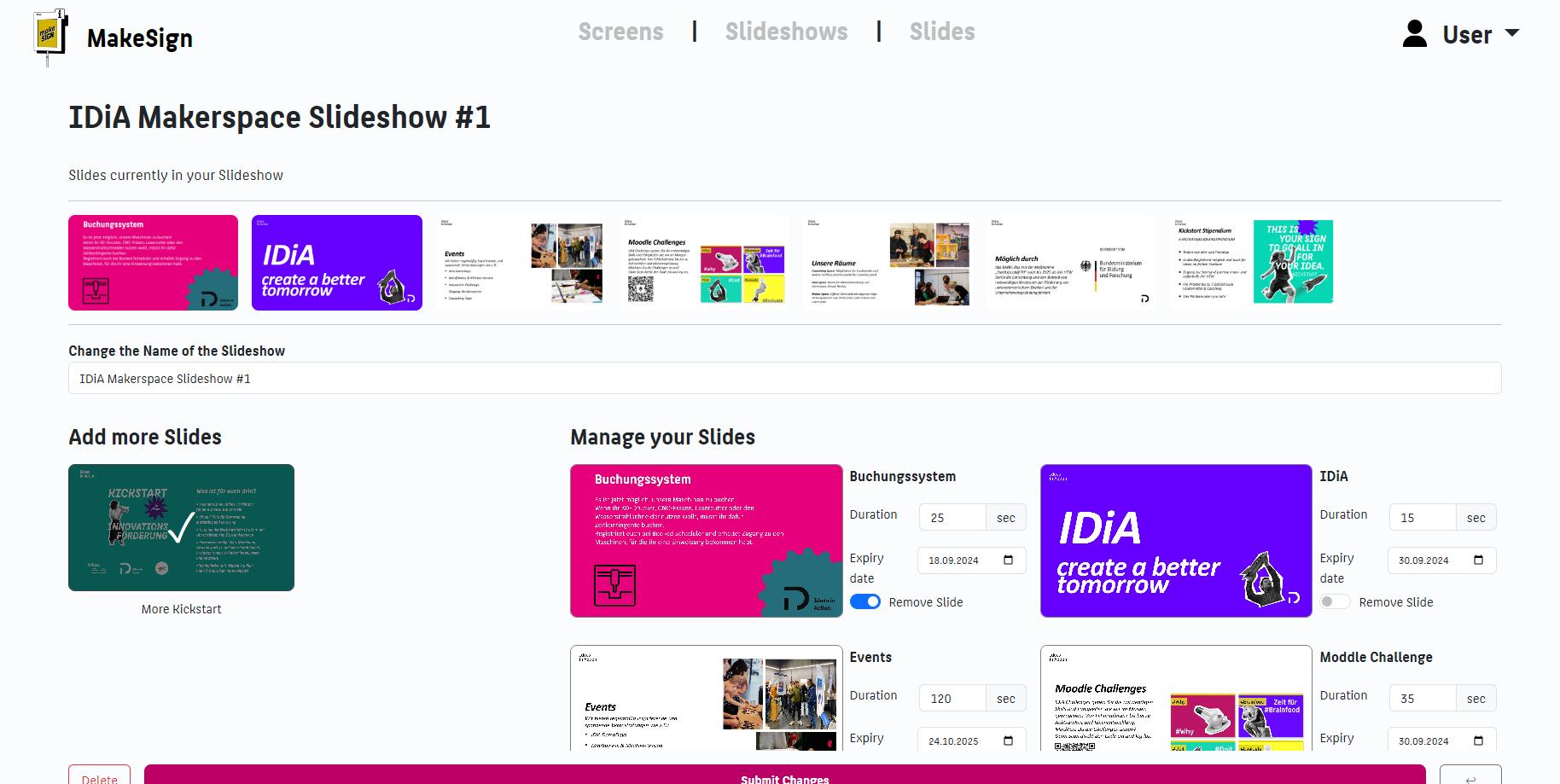The width and height of the screenshot is (1560, 784).
Task: Click sec unit label of Buchungssystem duration
Action: 1006,518
